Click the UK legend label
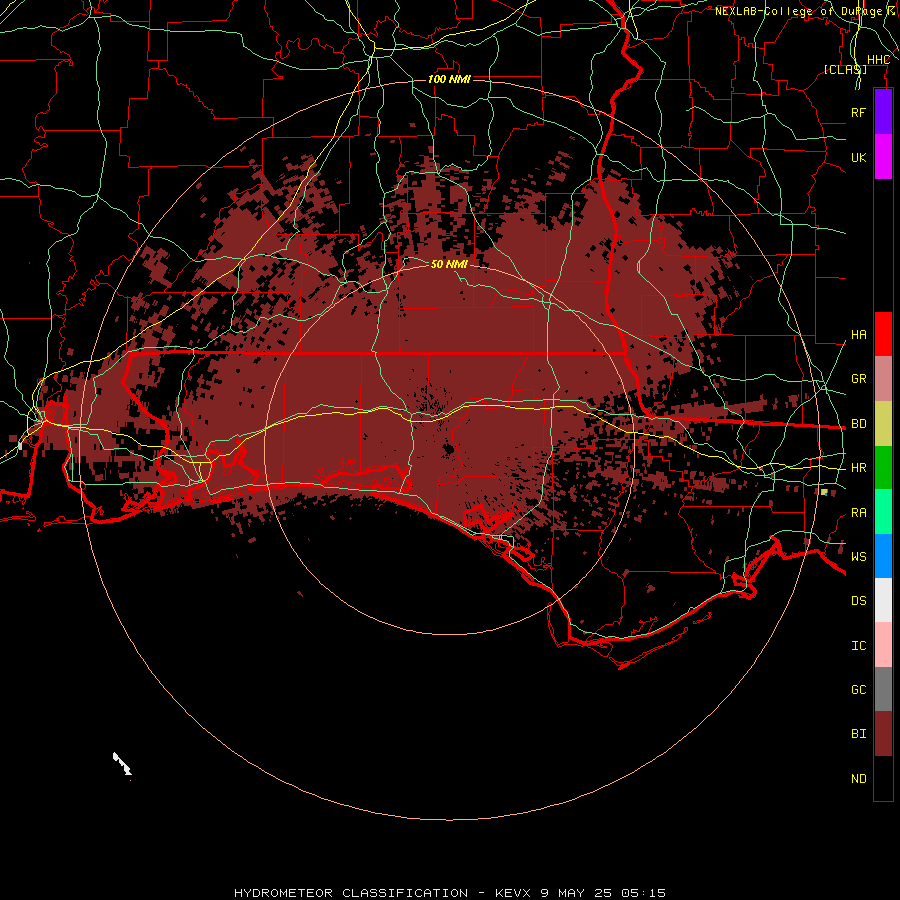 click(859, 157)
